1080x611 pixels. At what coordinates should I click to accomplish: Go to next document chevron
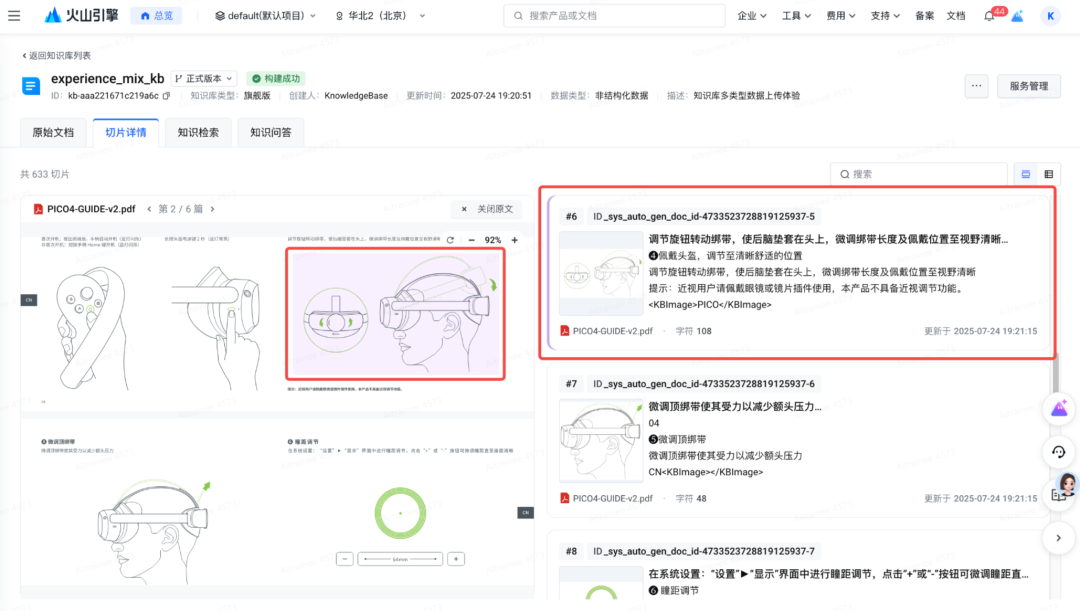(212, 209)
